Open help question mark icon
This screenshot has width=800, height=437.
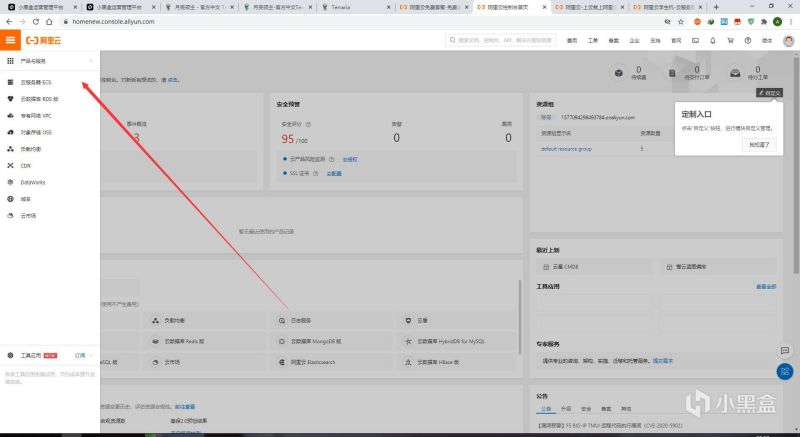tap(748, 40)
